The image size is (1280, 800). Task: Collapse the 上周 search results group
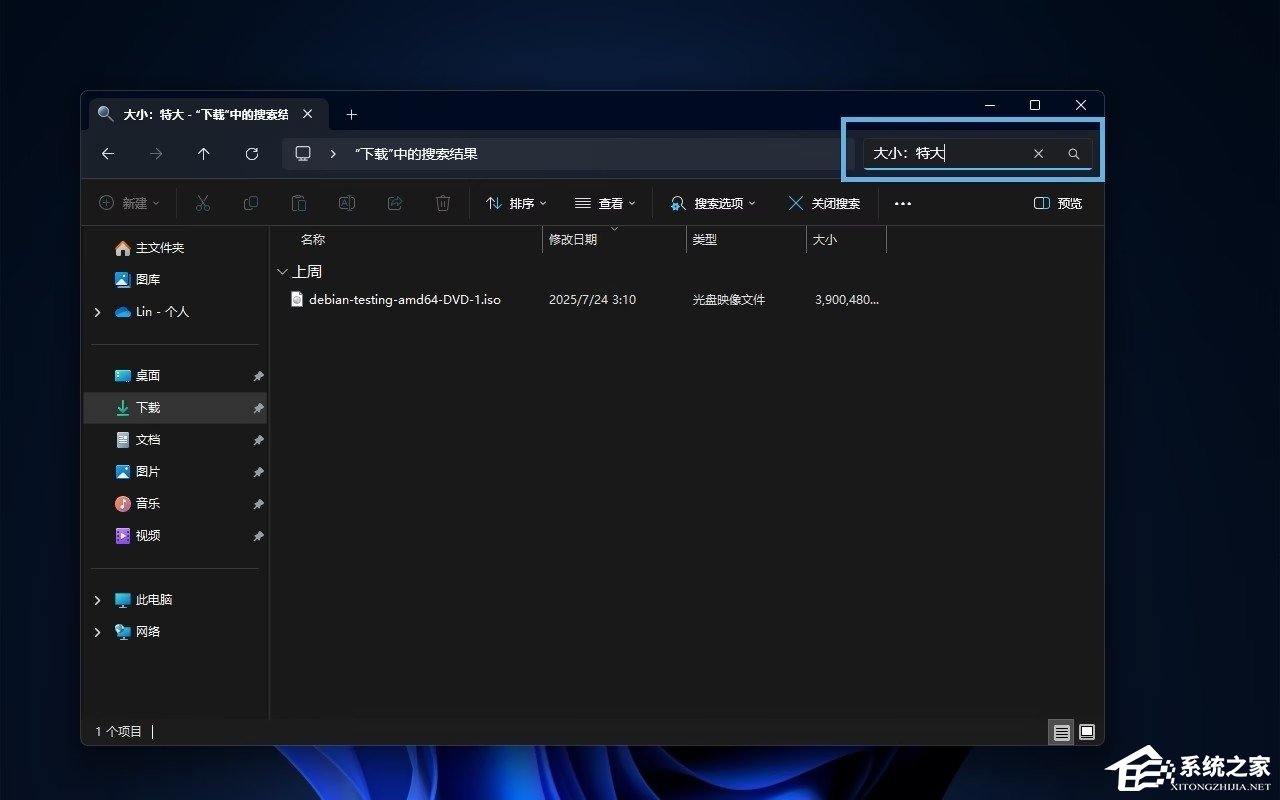[283, 271]
